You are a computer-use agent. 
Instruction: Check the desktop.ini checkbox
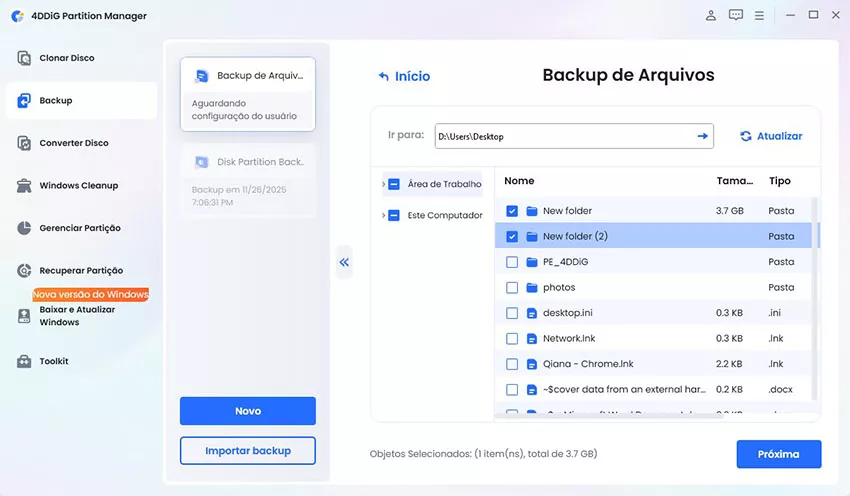click(512, 313)
